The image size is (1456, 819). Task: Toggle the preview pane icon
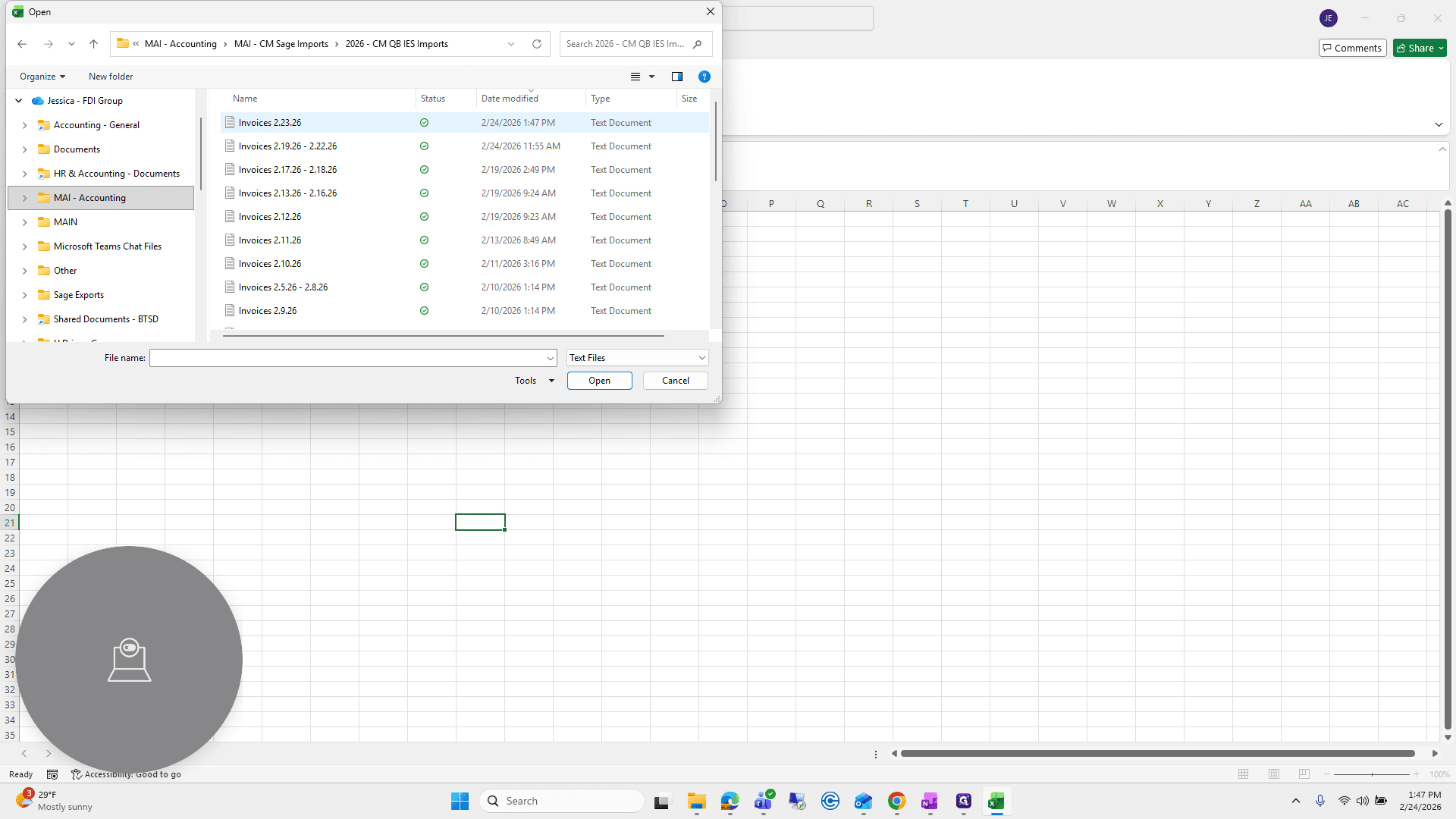coord(677,77)
